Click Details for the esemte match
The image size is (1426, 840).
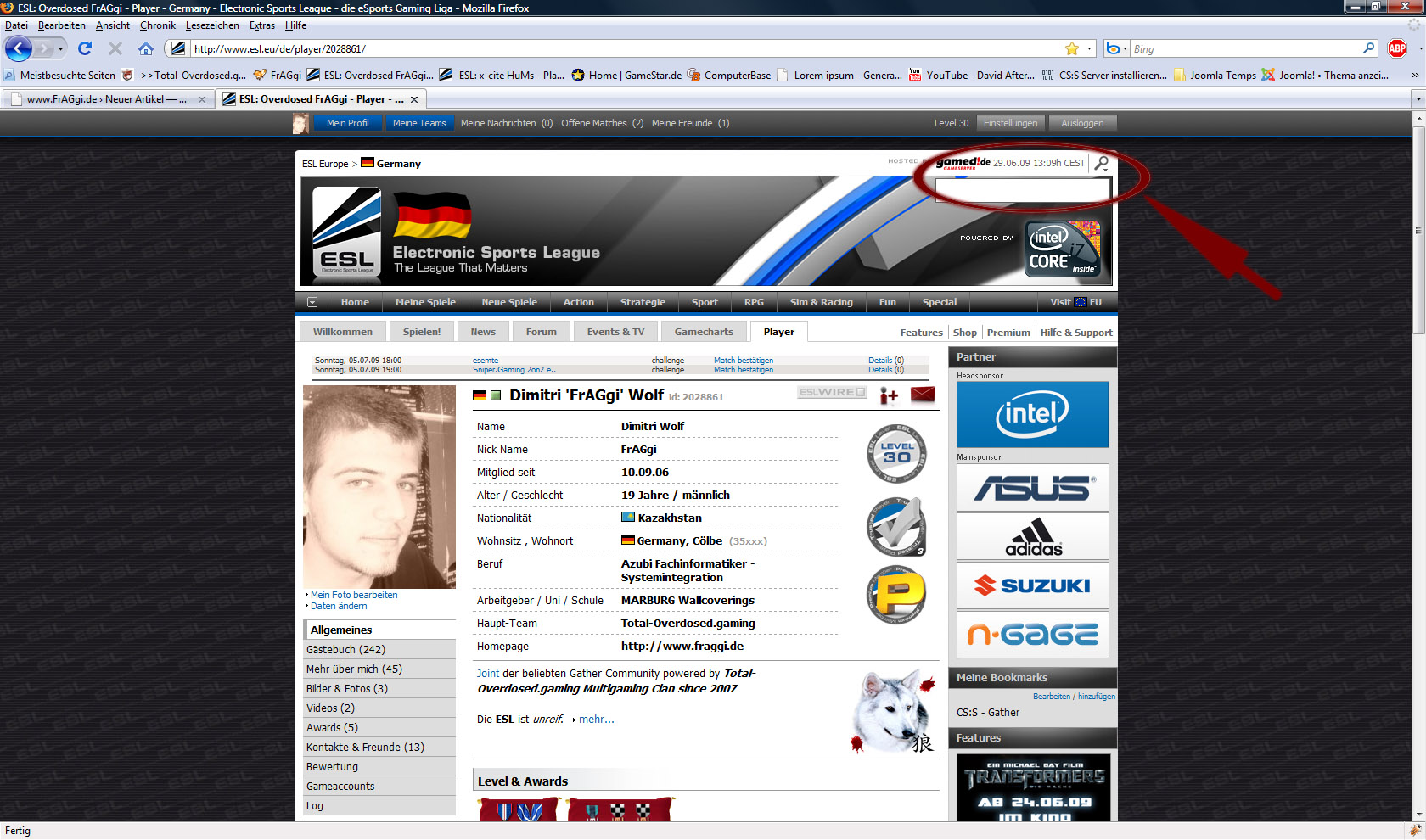(885, 361)
